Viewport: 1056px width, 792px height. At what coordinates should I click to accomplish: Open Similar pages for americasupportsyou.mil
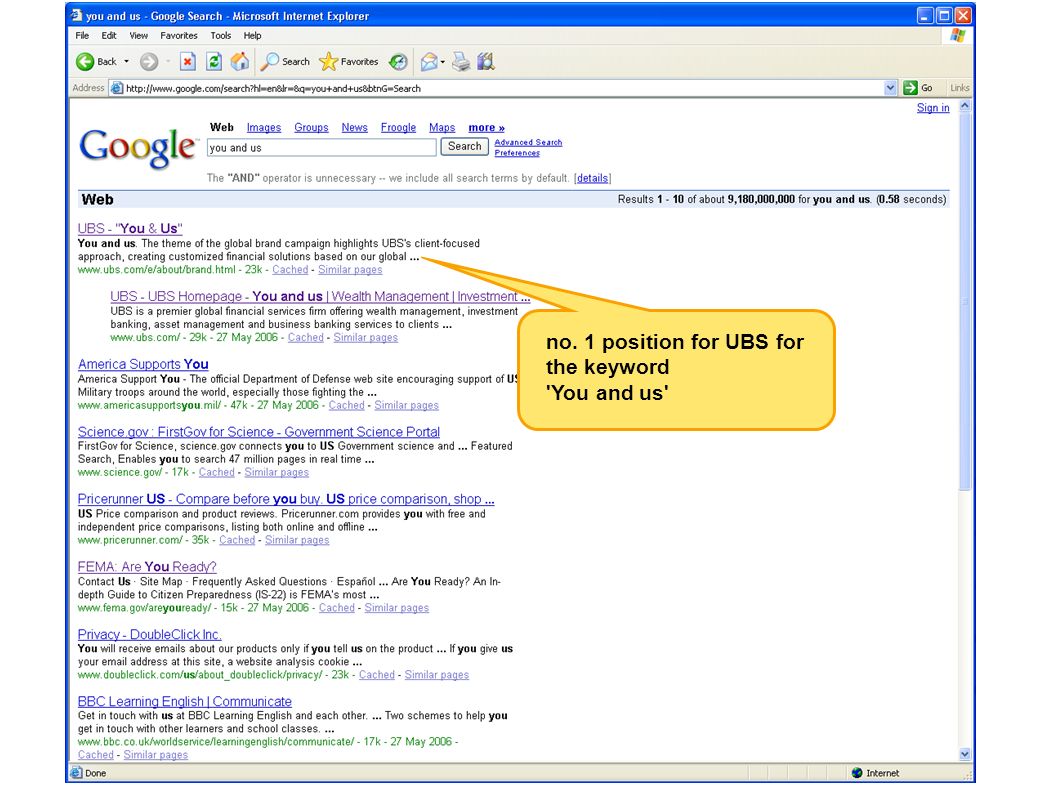pyautogui.click(x=406, y=405)
